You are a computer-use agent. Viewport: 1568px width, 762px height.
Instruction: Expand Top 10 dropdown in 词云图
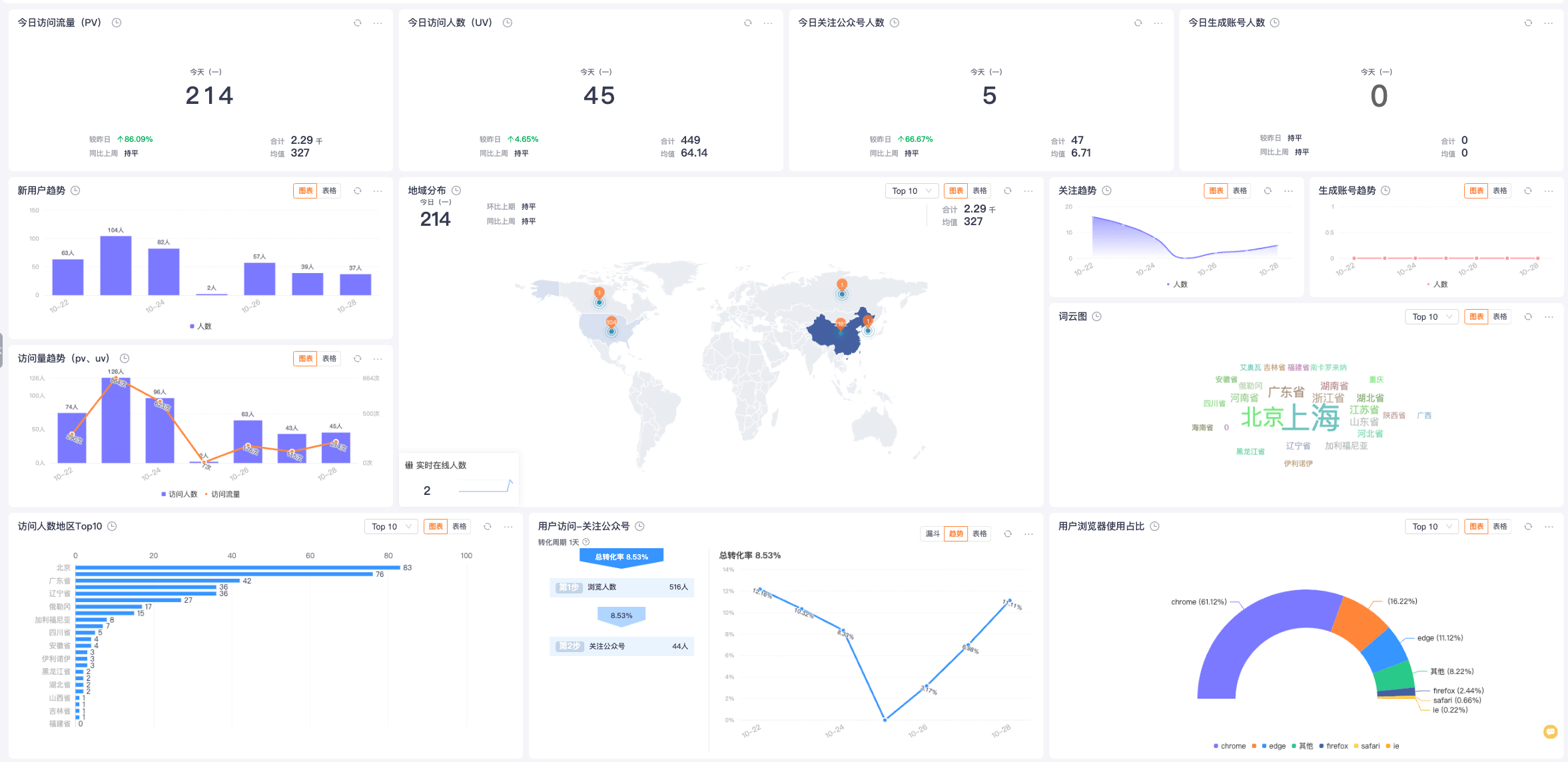pos(1431,317)
